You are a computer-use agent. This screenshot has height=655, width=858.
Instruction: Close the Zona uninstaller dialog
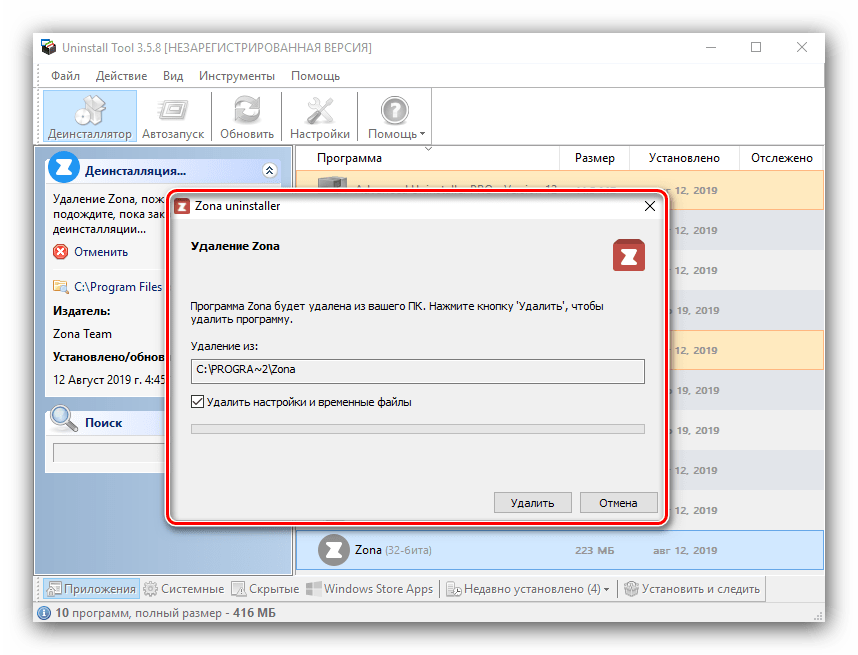pos(650,206)
